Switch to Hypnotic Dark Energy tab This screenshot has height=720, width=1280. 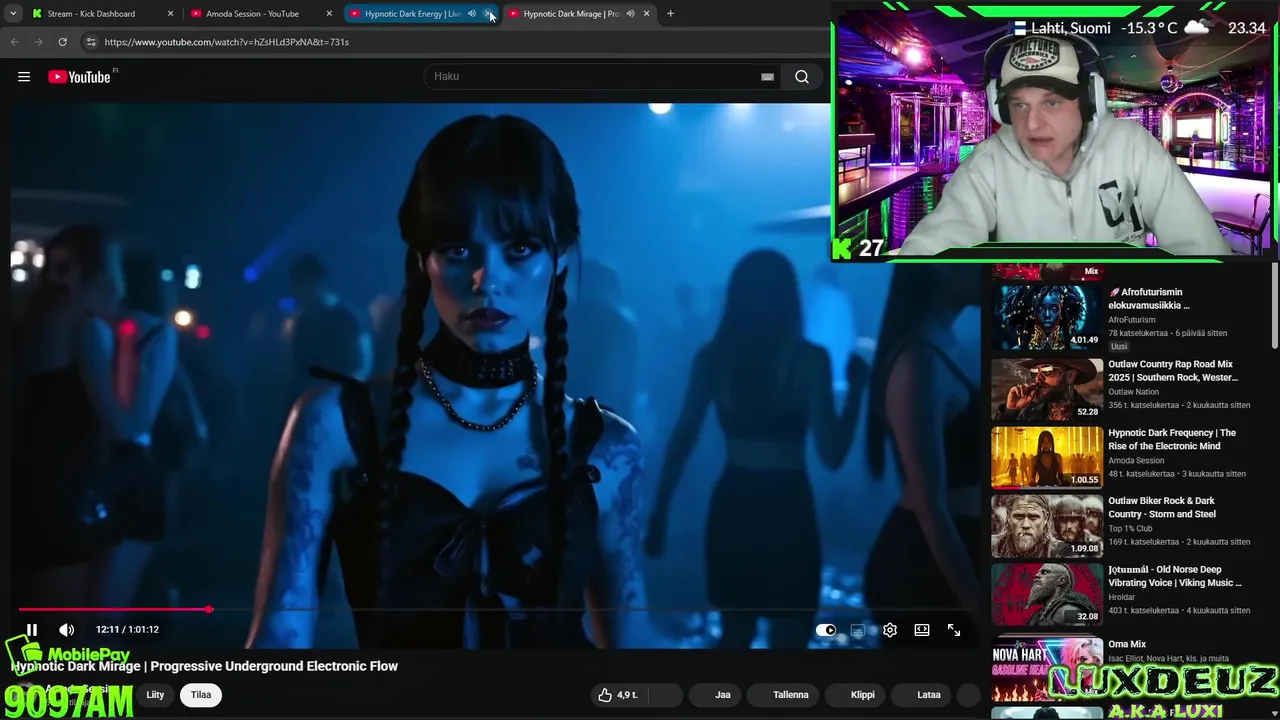coord(412,14)
